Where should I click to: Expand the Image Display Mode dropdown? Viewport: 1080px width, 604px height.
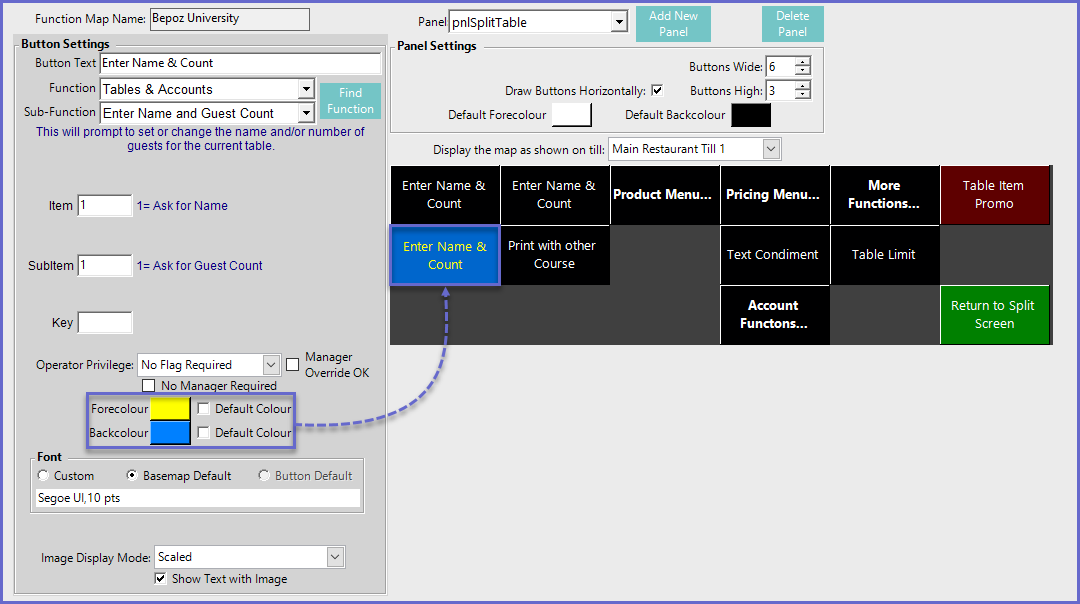(335, 556)
